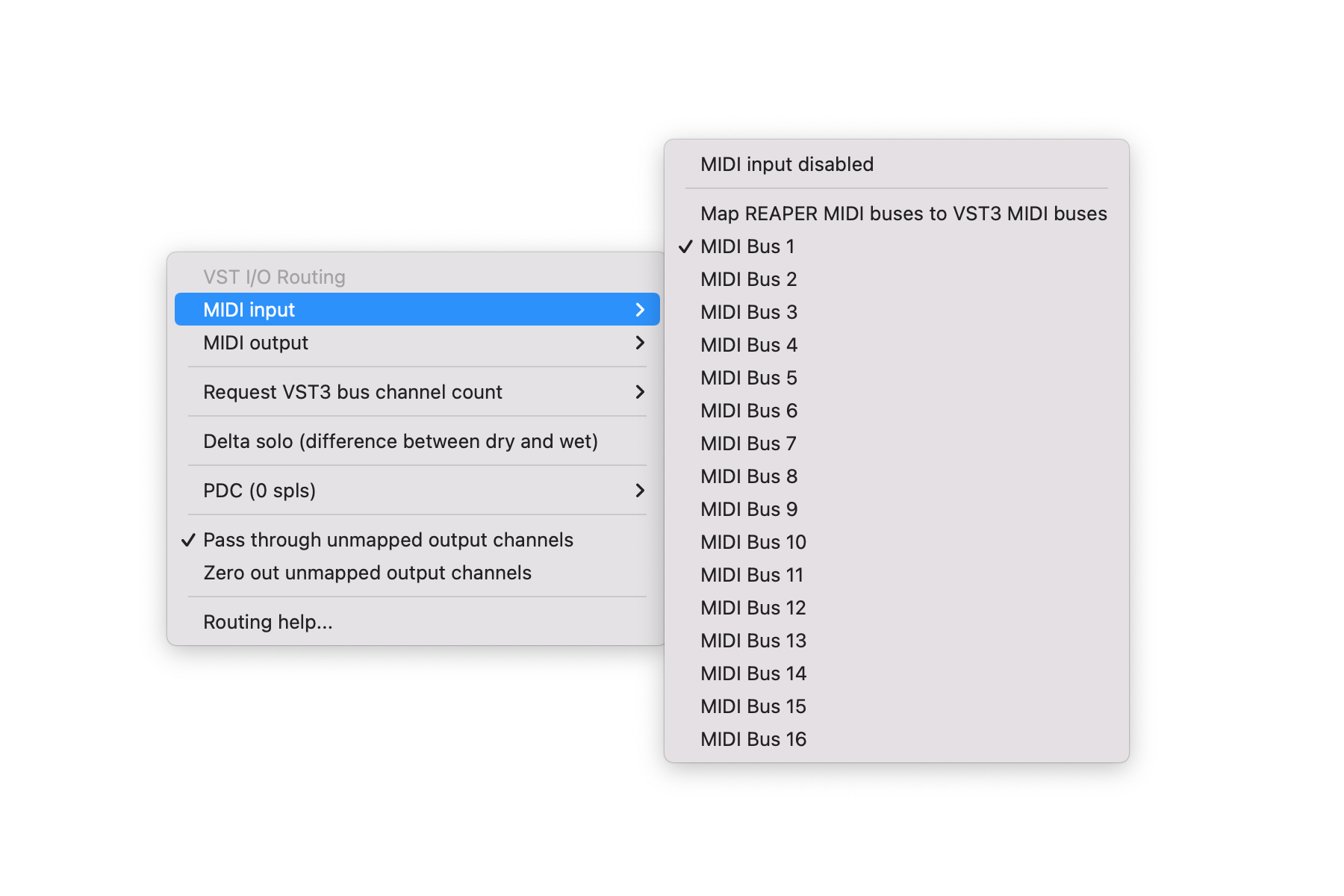The width and height of the screenshot is (1344, 896).
Task: Pick MIDI Bus 7 from list
Action: 749,444
